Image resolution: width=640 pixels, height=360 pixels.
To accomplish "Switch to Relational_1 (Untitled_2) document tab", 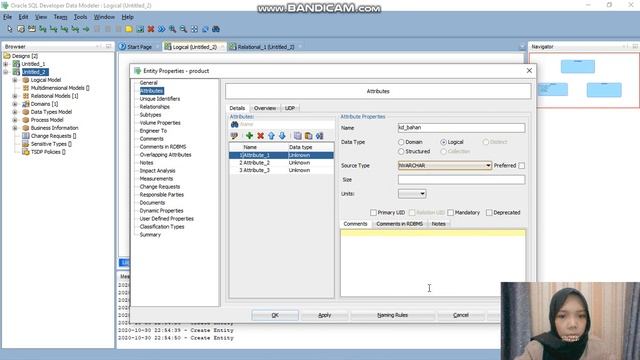I will pos(266,47).
